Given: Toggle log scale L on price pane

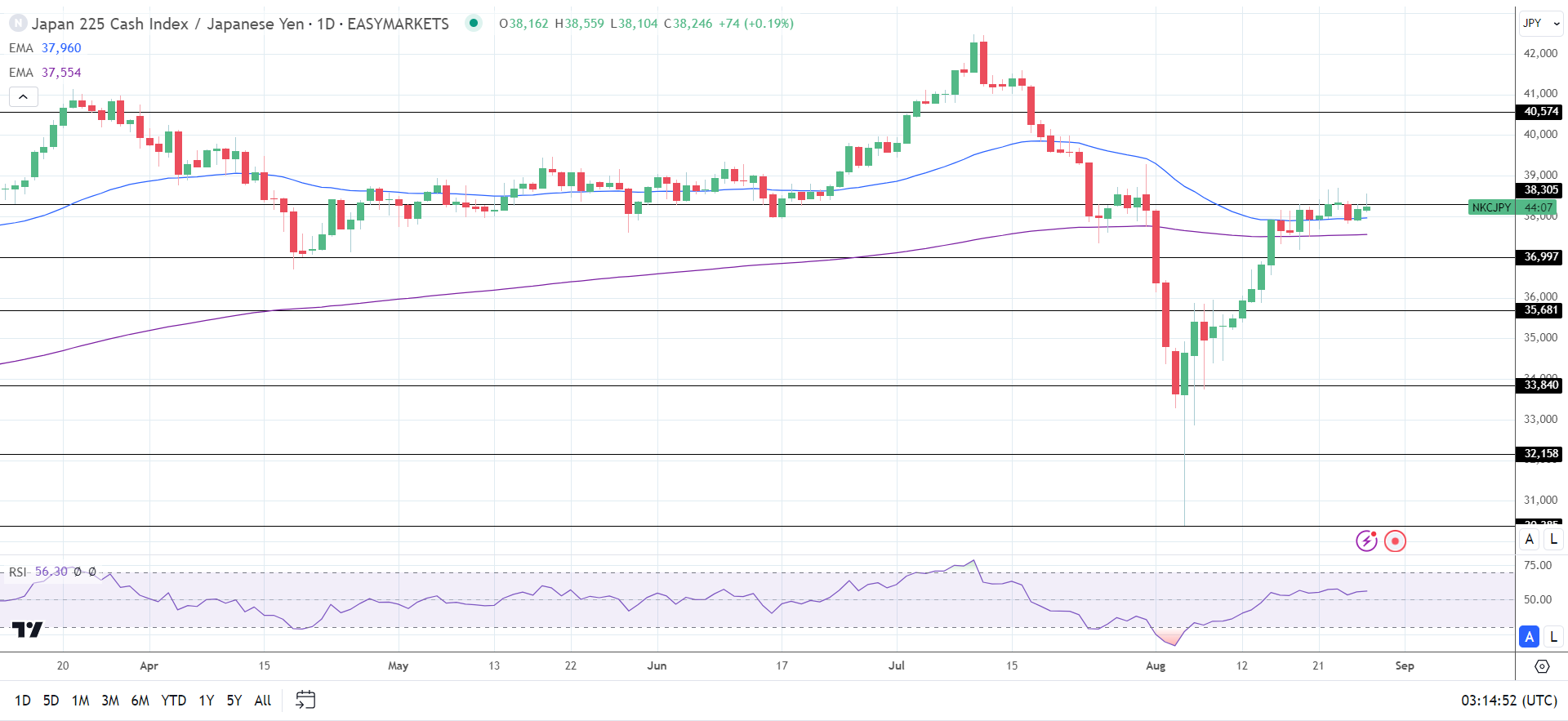Looking at the screenshot, I should pos(1553,539).
